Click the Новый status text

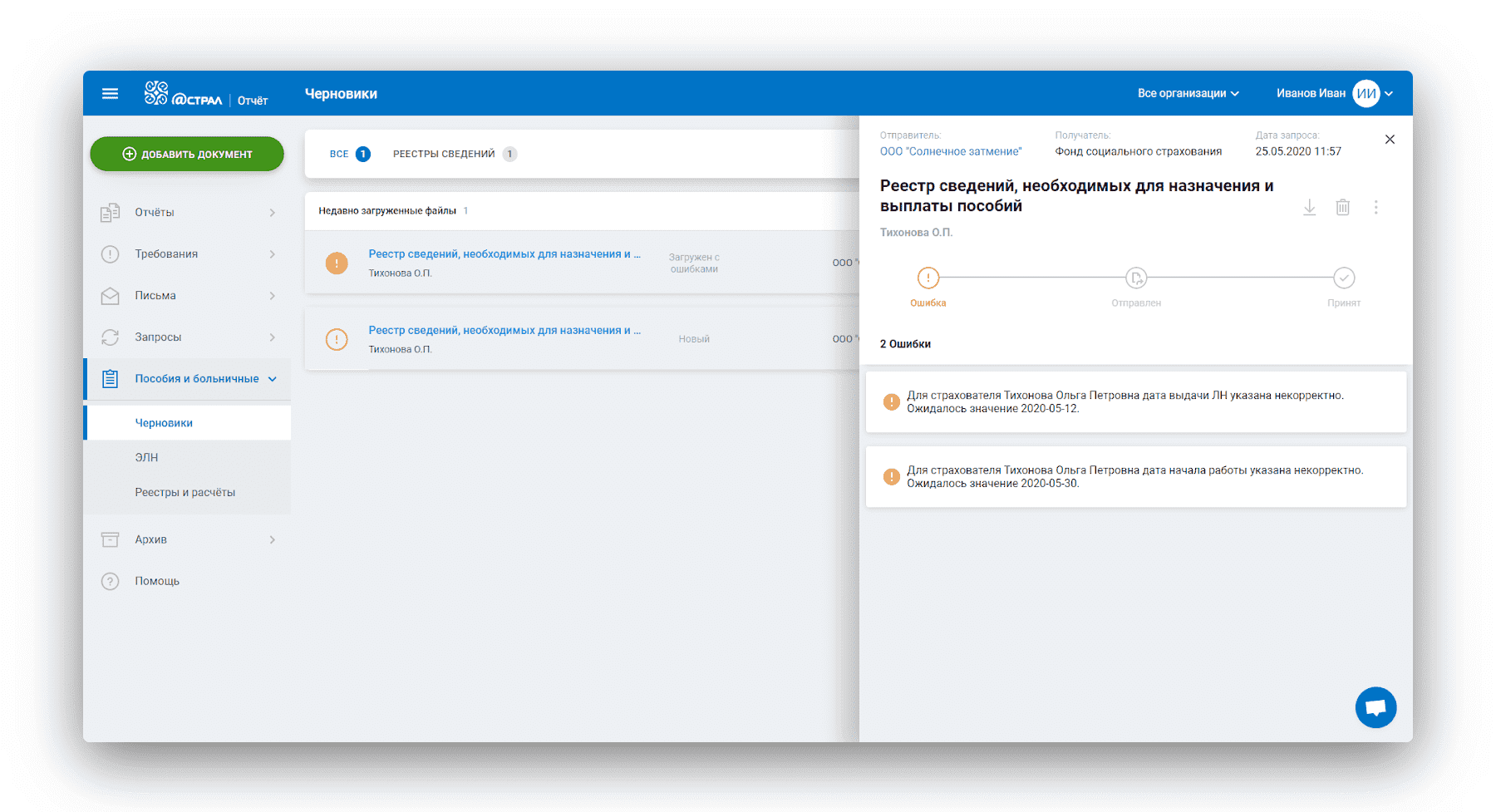click(x=694, y=339)
